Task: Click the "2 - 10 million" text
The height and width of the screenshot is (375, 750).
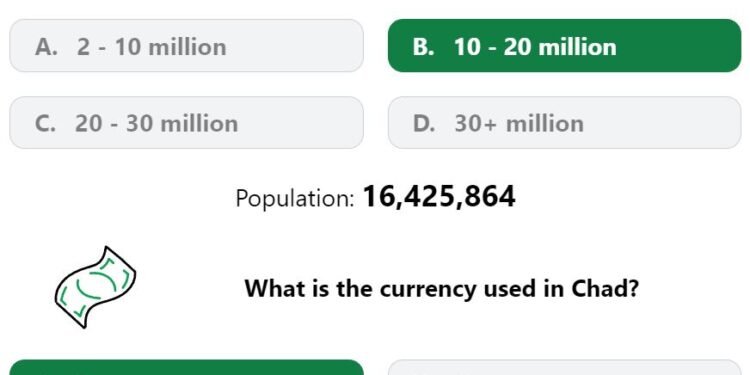Action: pyautogui.click(x=151, y=47)
